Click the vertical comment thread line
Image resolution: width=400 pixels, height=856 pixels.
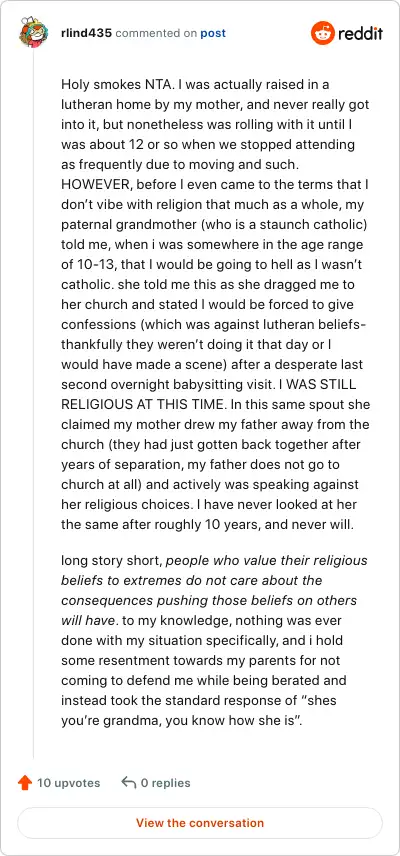pos(34,404)
